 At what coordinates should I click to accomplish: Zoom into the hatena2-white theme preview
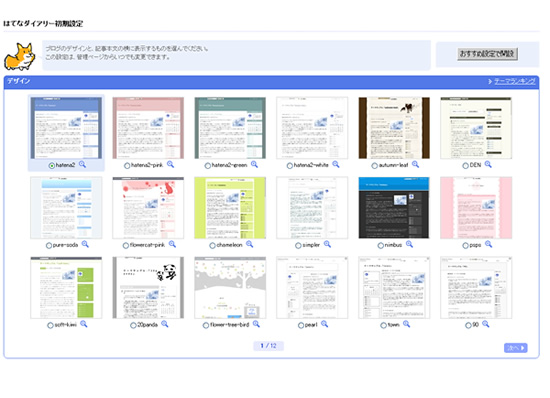click(336, 164)
